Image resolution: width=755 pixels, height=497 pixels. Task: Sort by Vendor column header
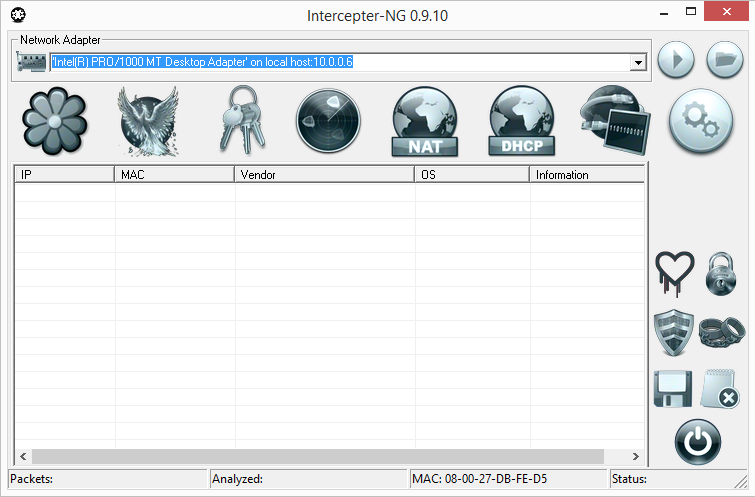pyautogui.click(x=325, y=174)
